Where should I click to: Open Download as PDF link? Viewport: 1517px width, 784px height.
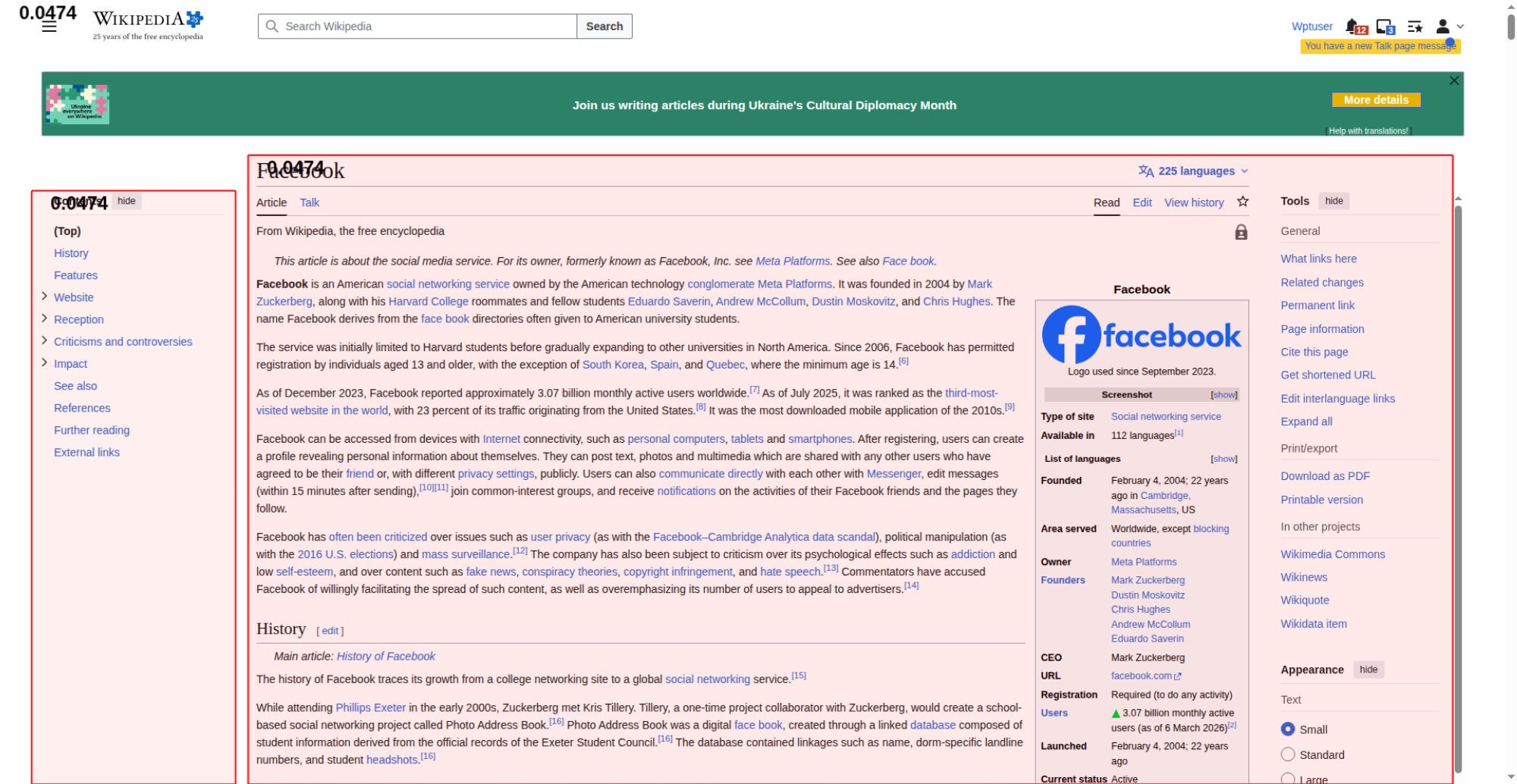click(x=1325, y=476)
